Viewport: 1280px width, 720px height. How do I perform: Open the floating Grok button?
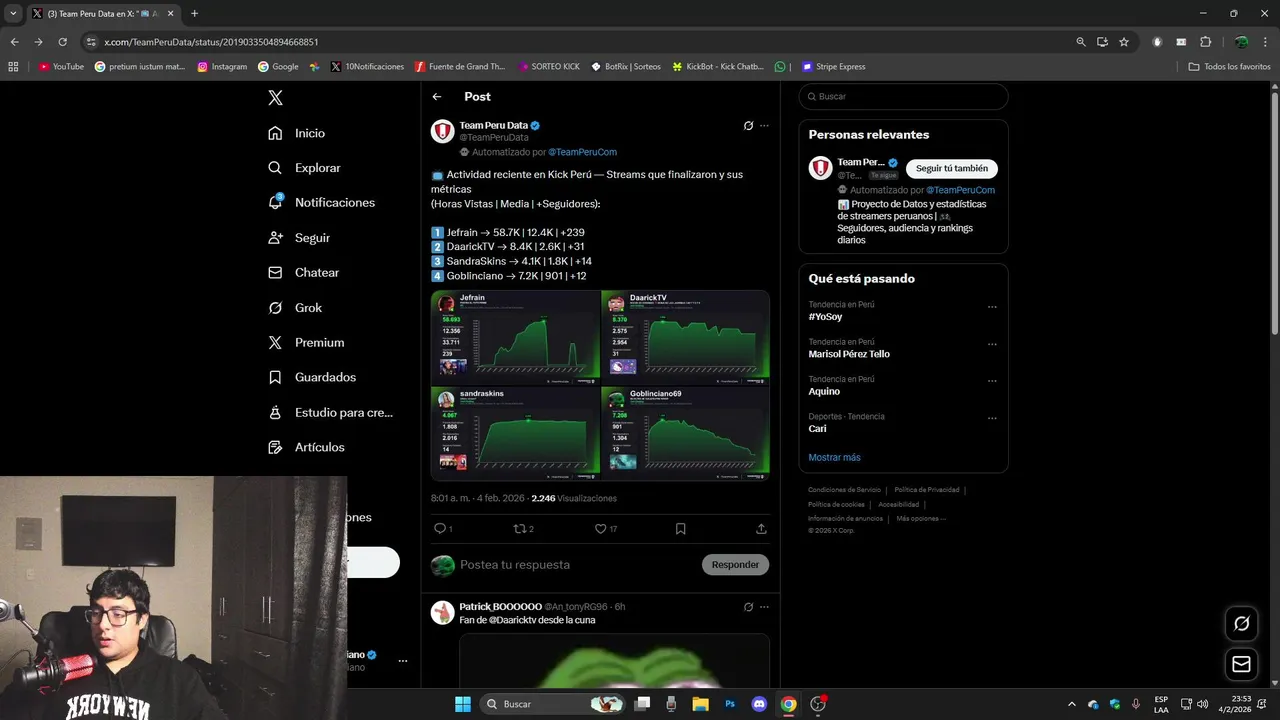point(1241,623)
